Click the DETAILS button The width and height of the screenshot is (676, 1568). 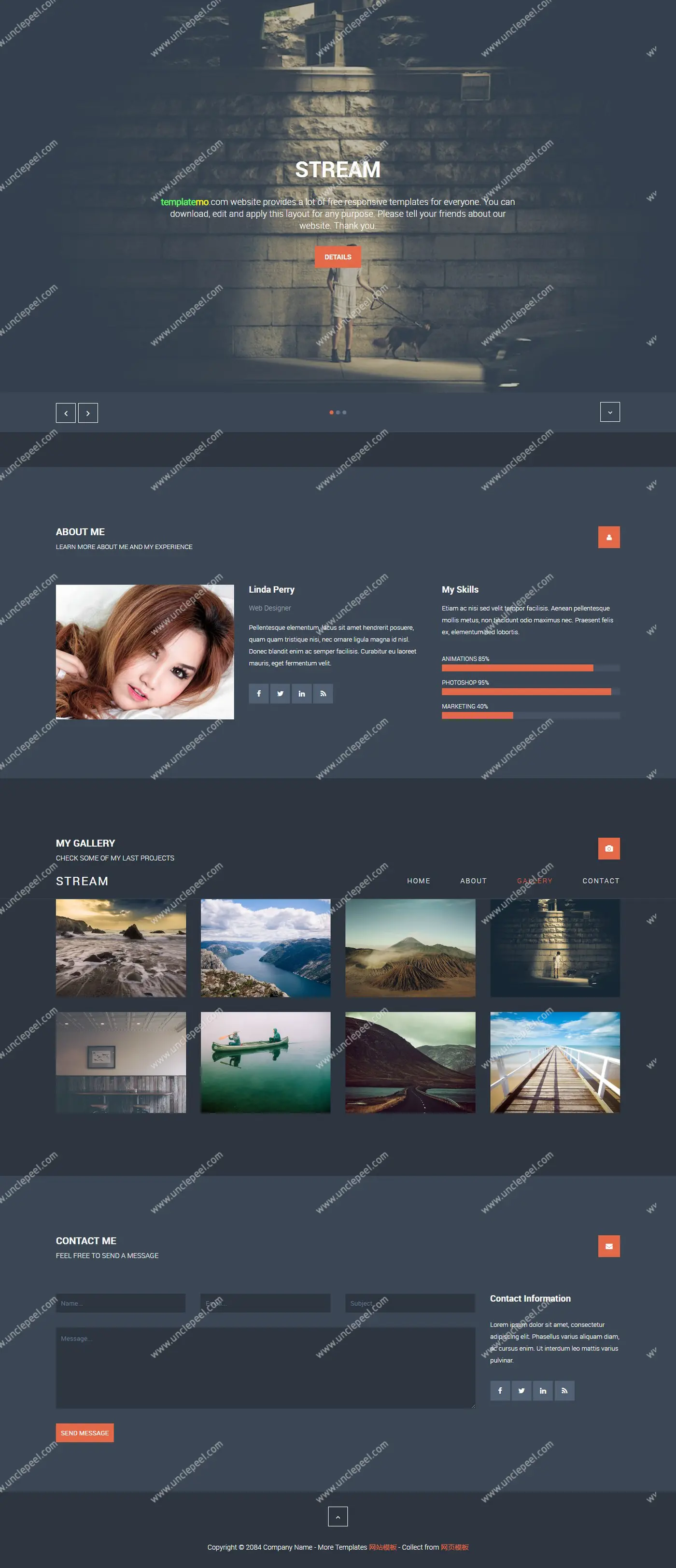point(338,257)
